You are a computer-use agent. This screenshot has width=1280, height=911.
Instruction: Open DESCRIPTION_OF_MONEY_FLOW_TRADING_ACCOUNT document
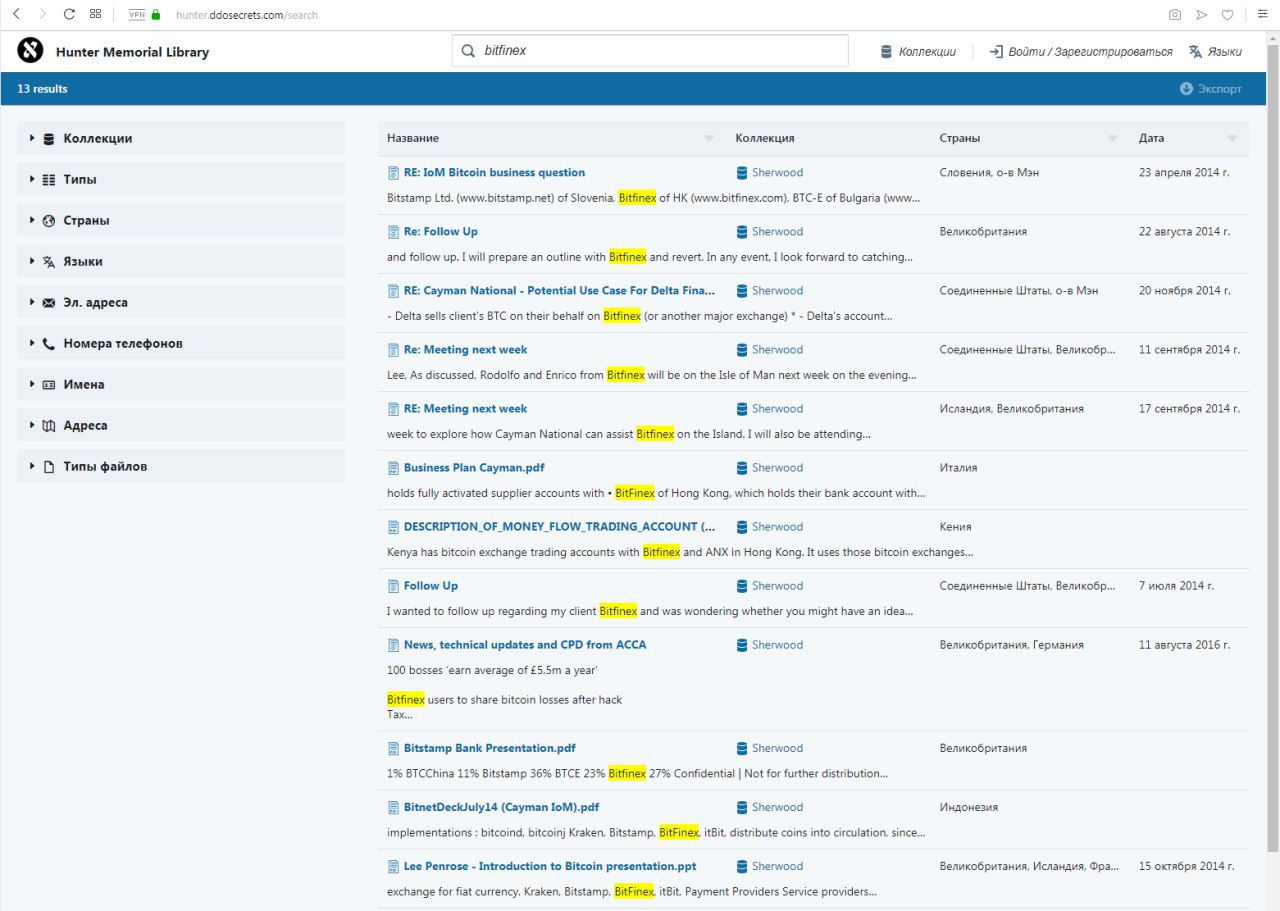[559, 527]
